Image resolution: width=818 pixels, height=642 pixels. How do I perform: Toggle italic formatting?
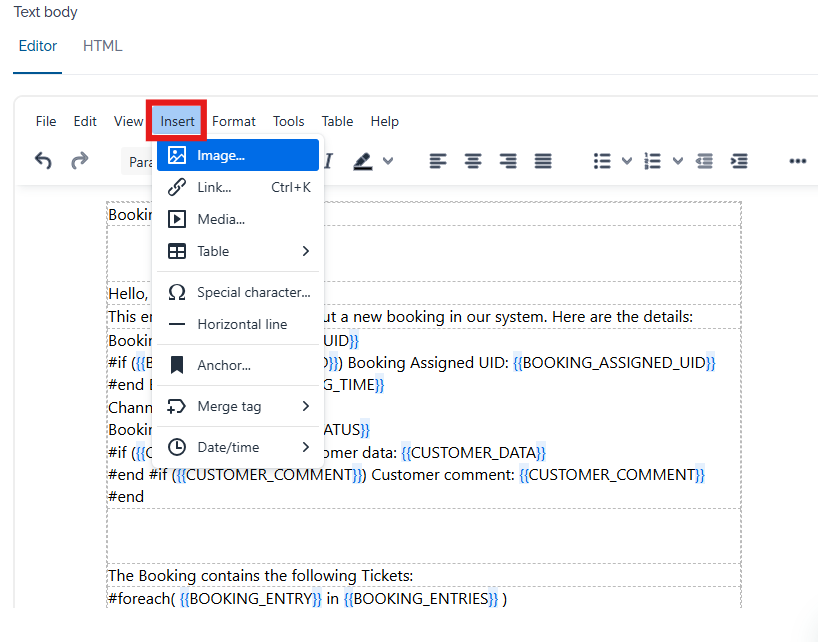(x=328, y=161)
